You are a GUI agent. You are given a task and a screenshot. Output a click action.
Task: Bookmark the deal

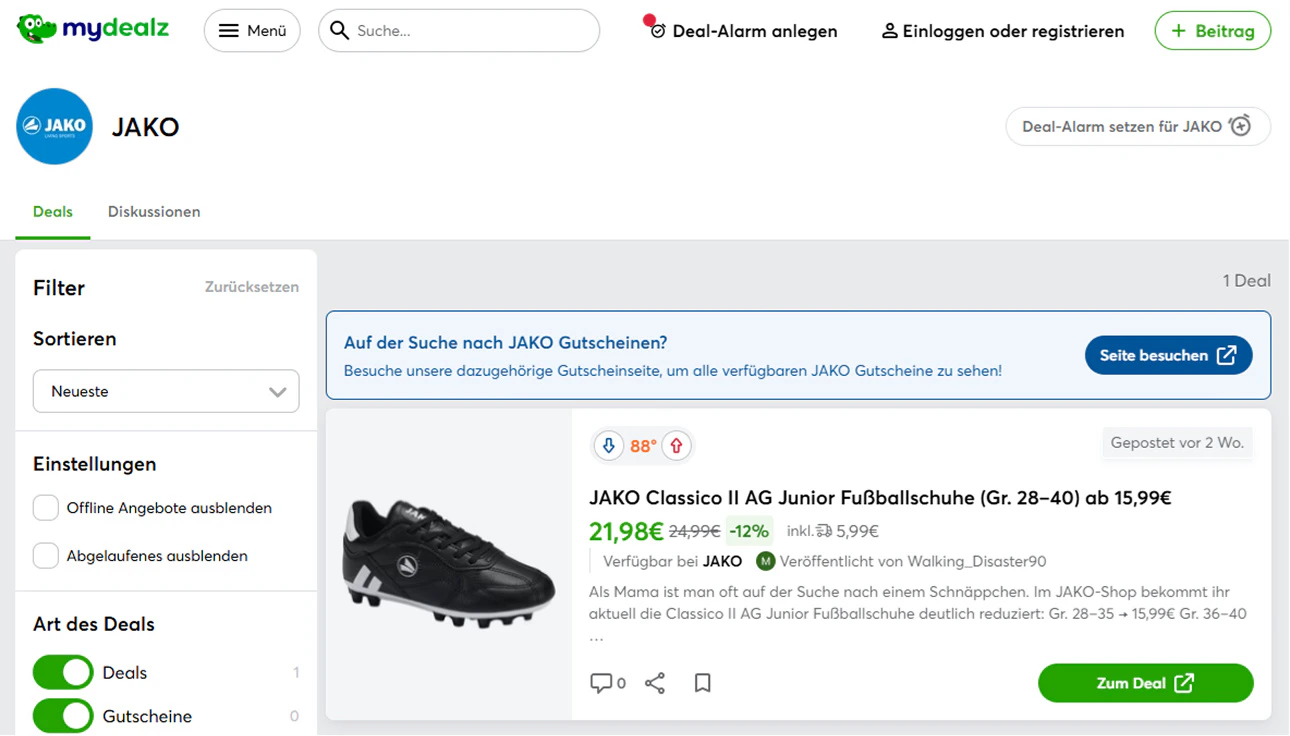703,683
